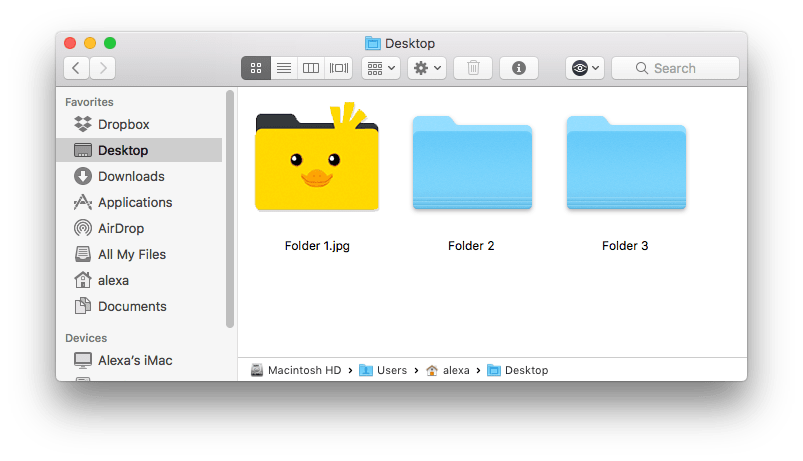Select Desktop in the sidebar
Viewport: 803px width, 461px height.
click(x=139, y=150)
